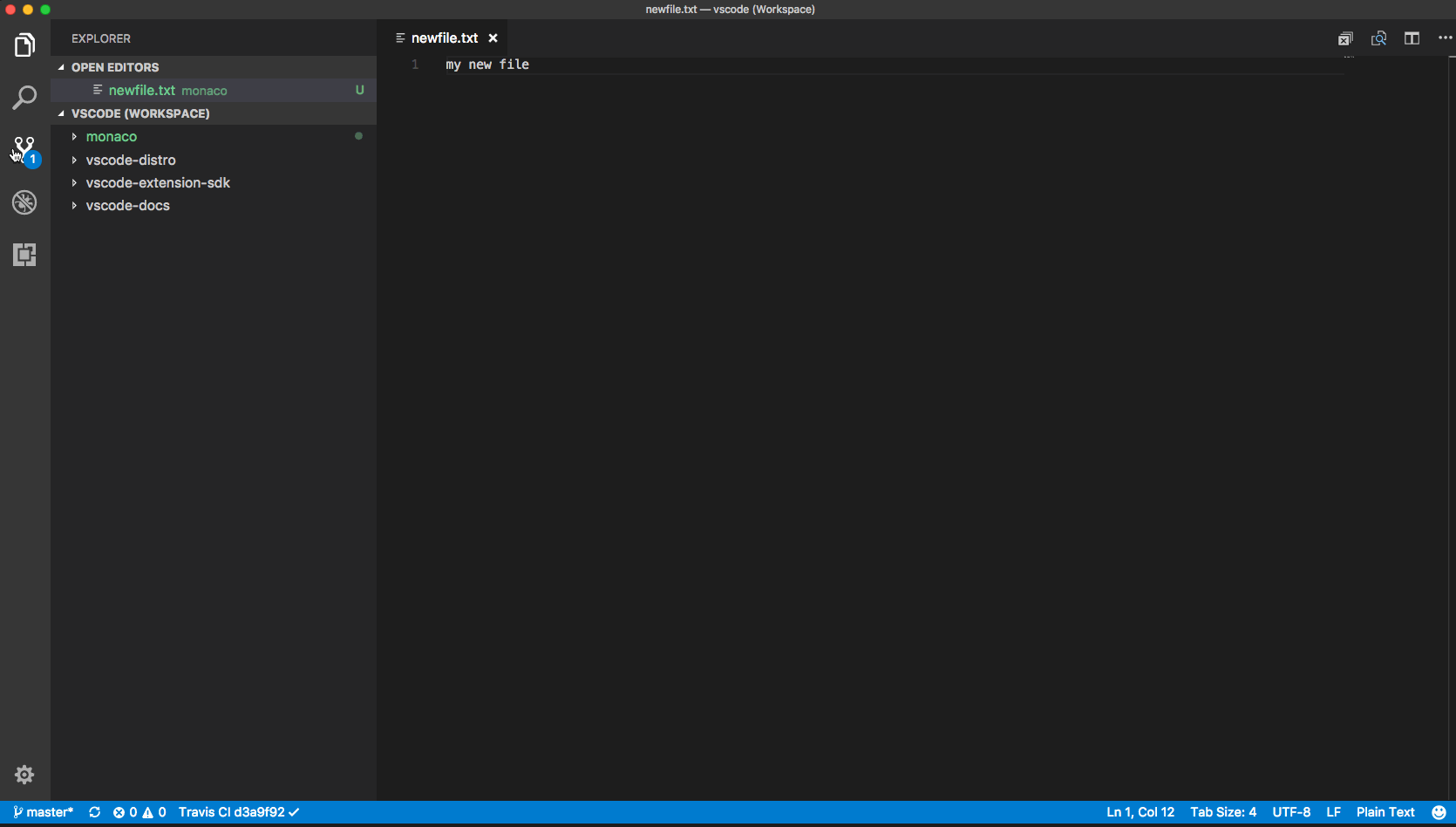This screenshot has height=827, width=1456.
Task: Open the Search view in the activity bar
Action: (x=24, y=98)
